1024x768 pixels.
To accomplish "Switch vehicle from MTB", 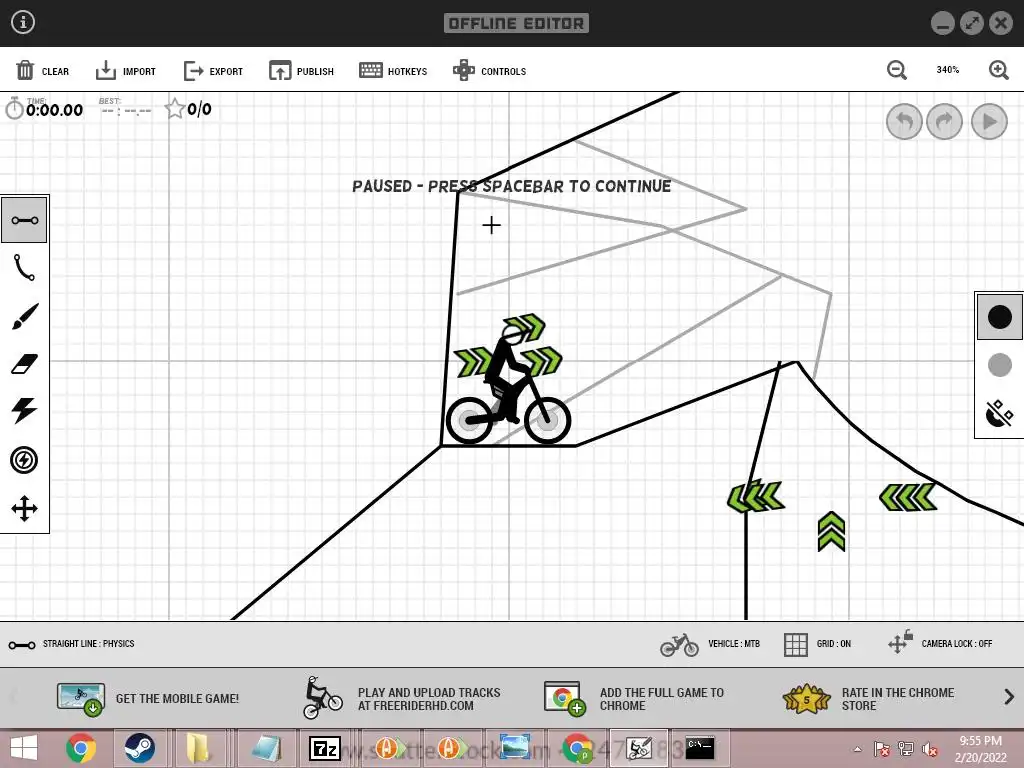I will coord(710,645).
